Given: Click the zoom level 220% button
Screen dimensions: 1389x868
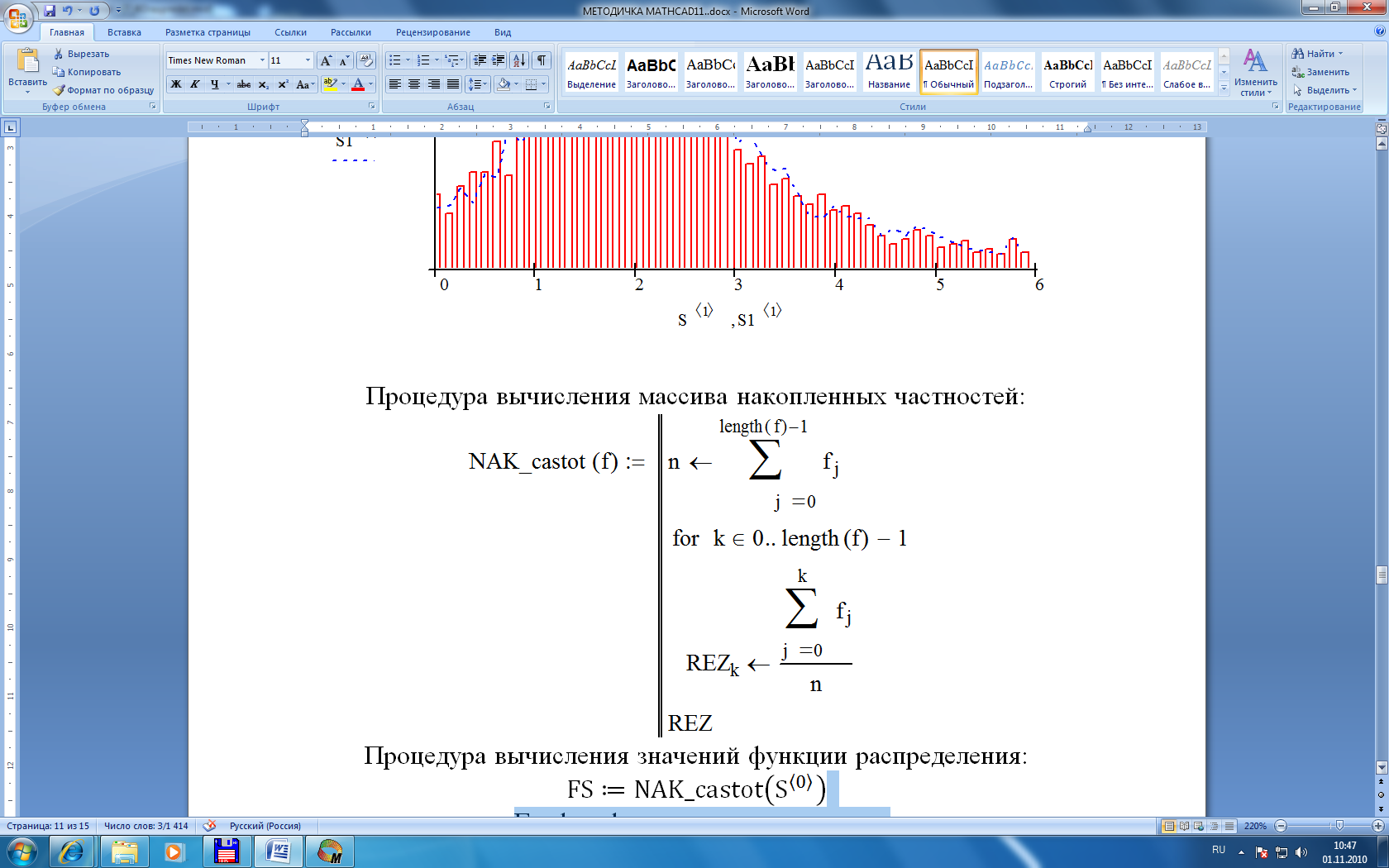Looking at the screenshot, I should point(1255,826).
